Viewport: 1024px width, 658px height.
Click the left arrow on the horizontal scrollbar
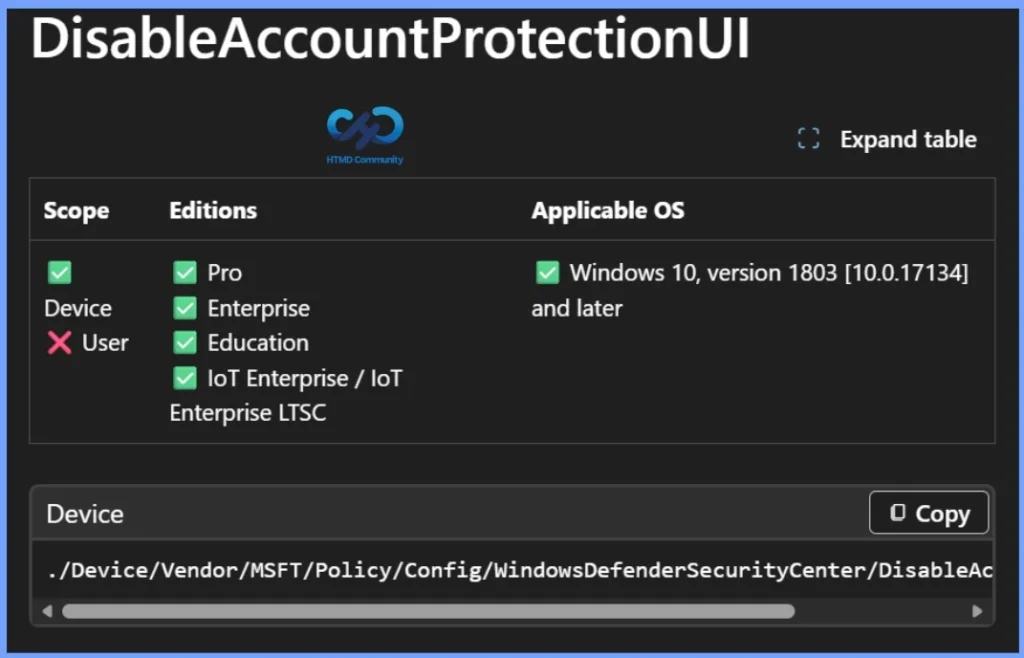45,610
